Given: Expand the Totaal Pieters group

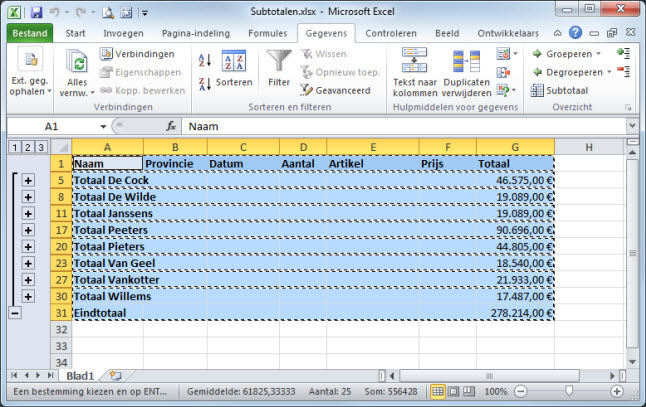Looking at the screenshot, I should (28, 247).
